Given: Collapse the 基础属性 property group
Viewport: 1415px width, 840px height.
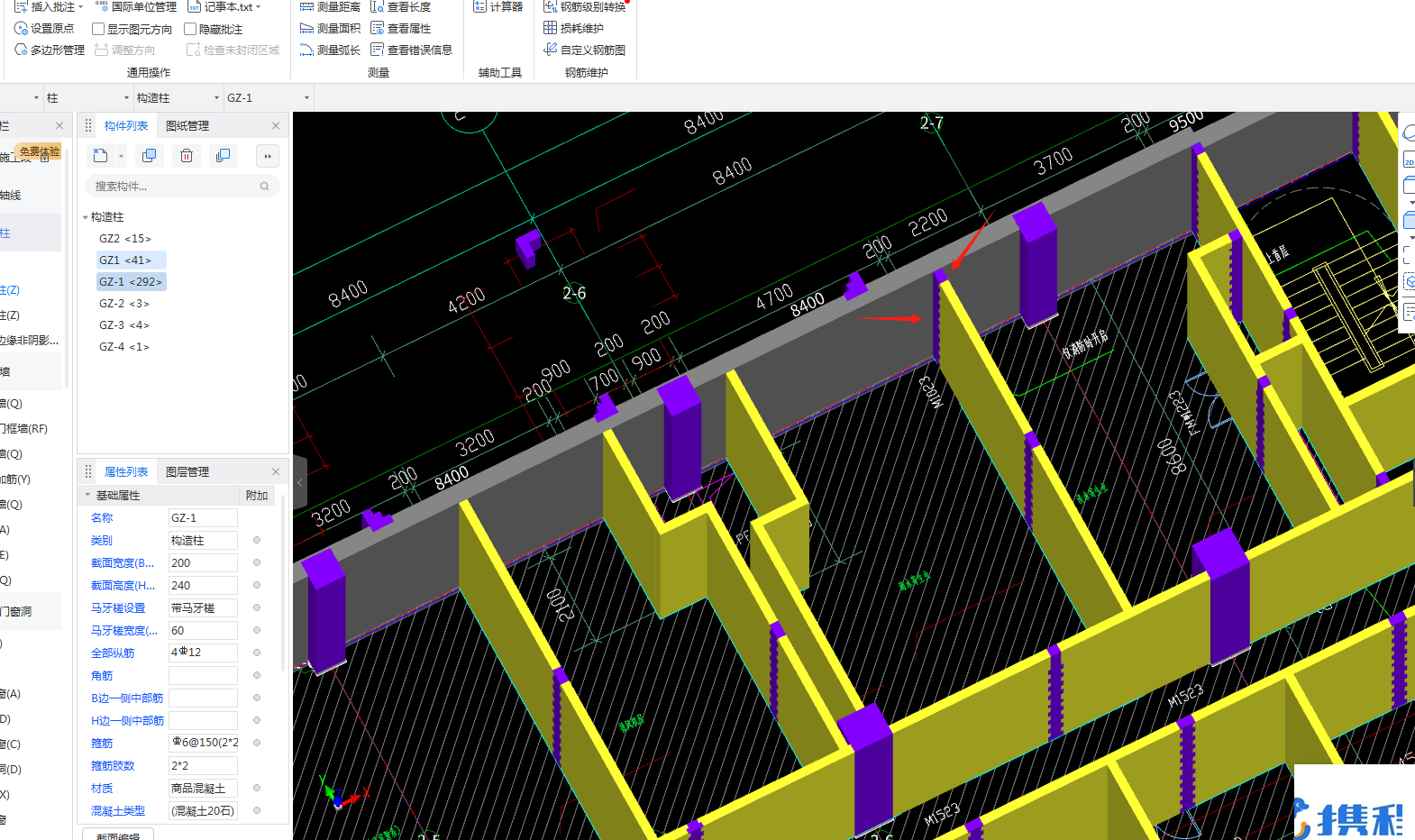Looking at the screenshot, I should [x=87, y=496].
